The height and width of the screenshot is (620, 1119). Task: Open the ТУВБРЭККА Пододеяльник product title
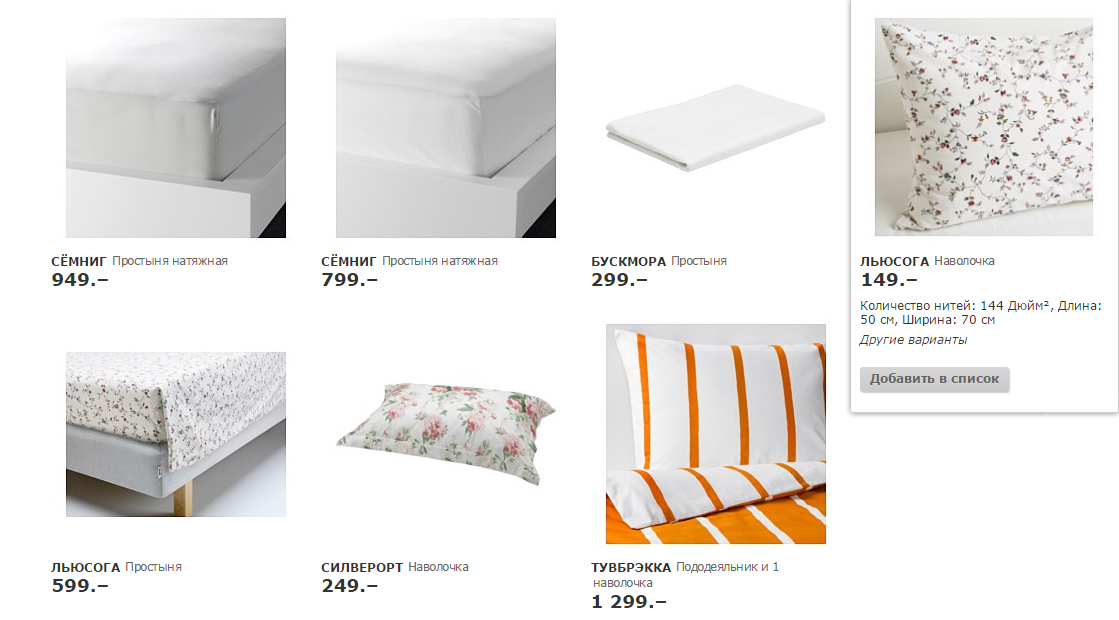685,574
